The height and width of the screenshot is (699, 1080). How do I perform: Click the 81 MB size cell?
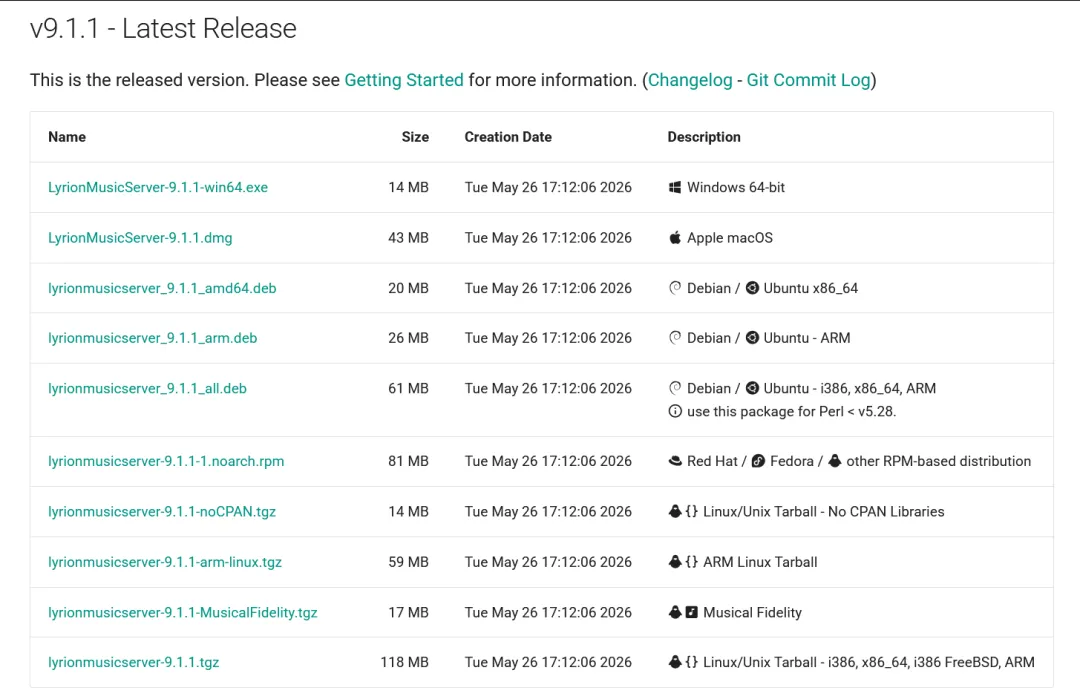point(408,461)
